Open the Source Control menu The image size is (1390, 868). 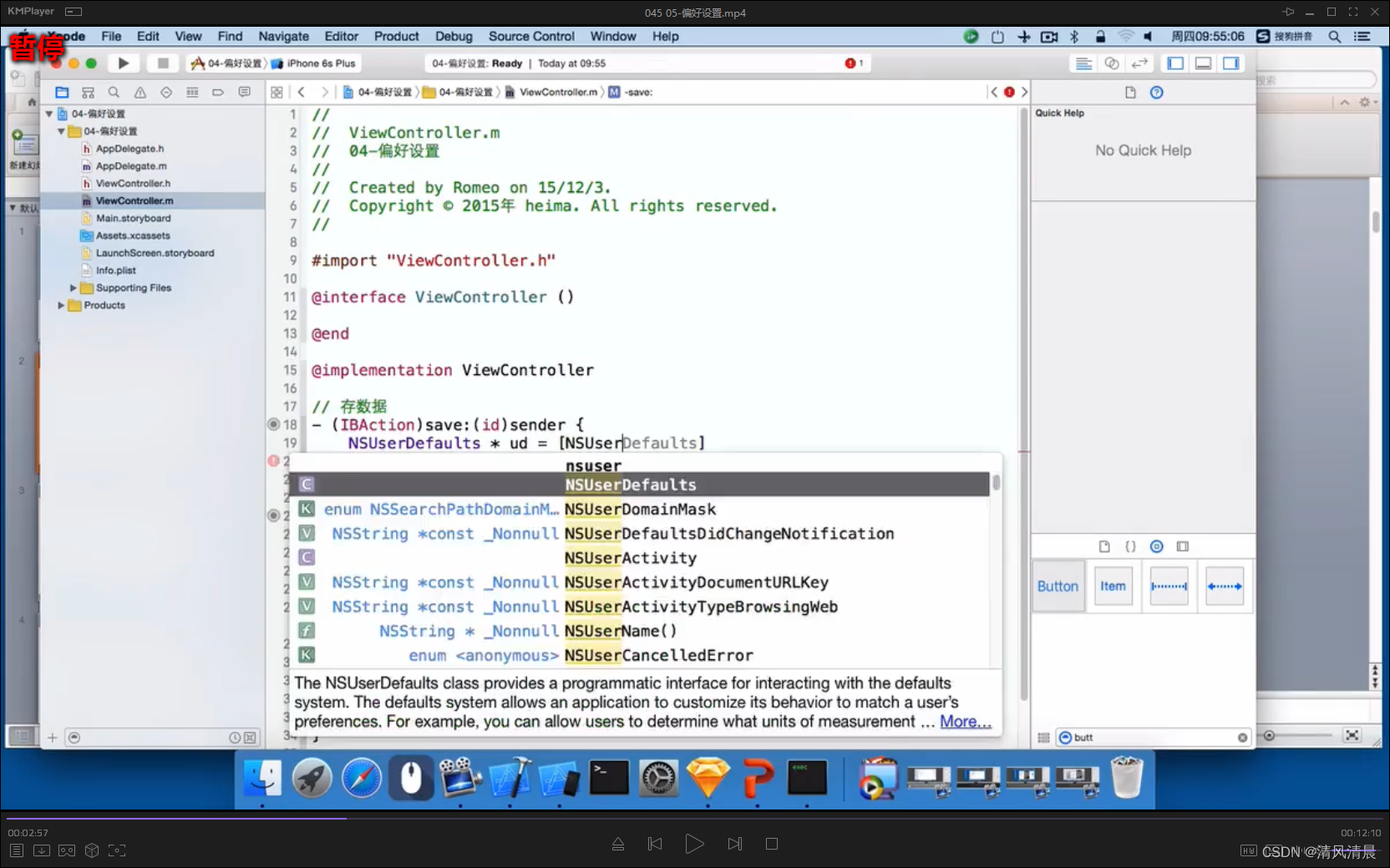(531, 37)
